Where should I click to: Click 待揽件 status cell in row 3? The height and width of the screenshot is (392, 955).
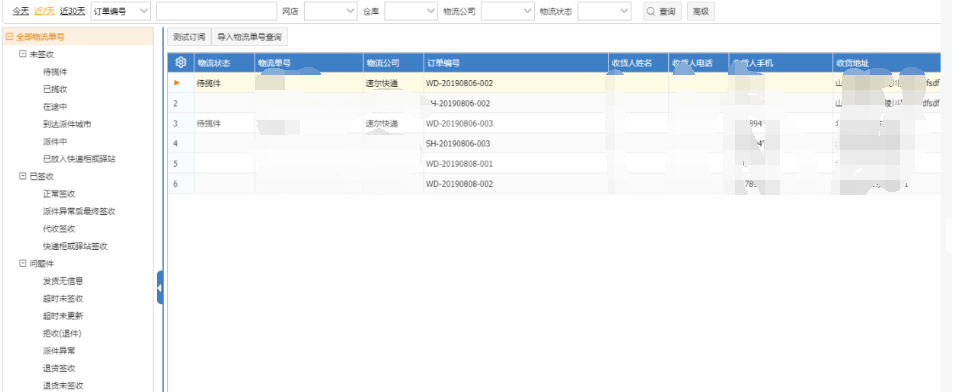coord(224,124)
